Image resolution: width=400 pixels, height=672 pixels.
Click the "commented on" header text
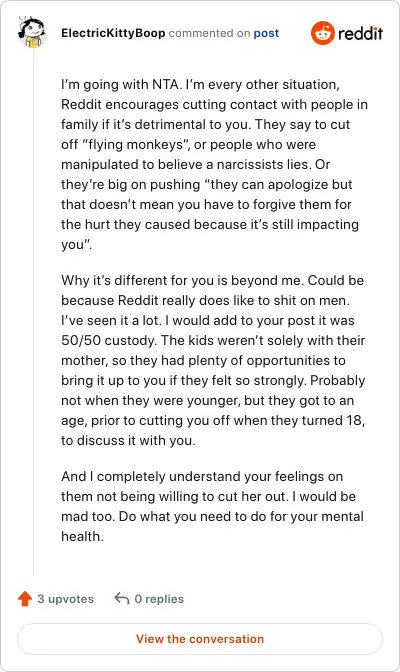point(209,33)
